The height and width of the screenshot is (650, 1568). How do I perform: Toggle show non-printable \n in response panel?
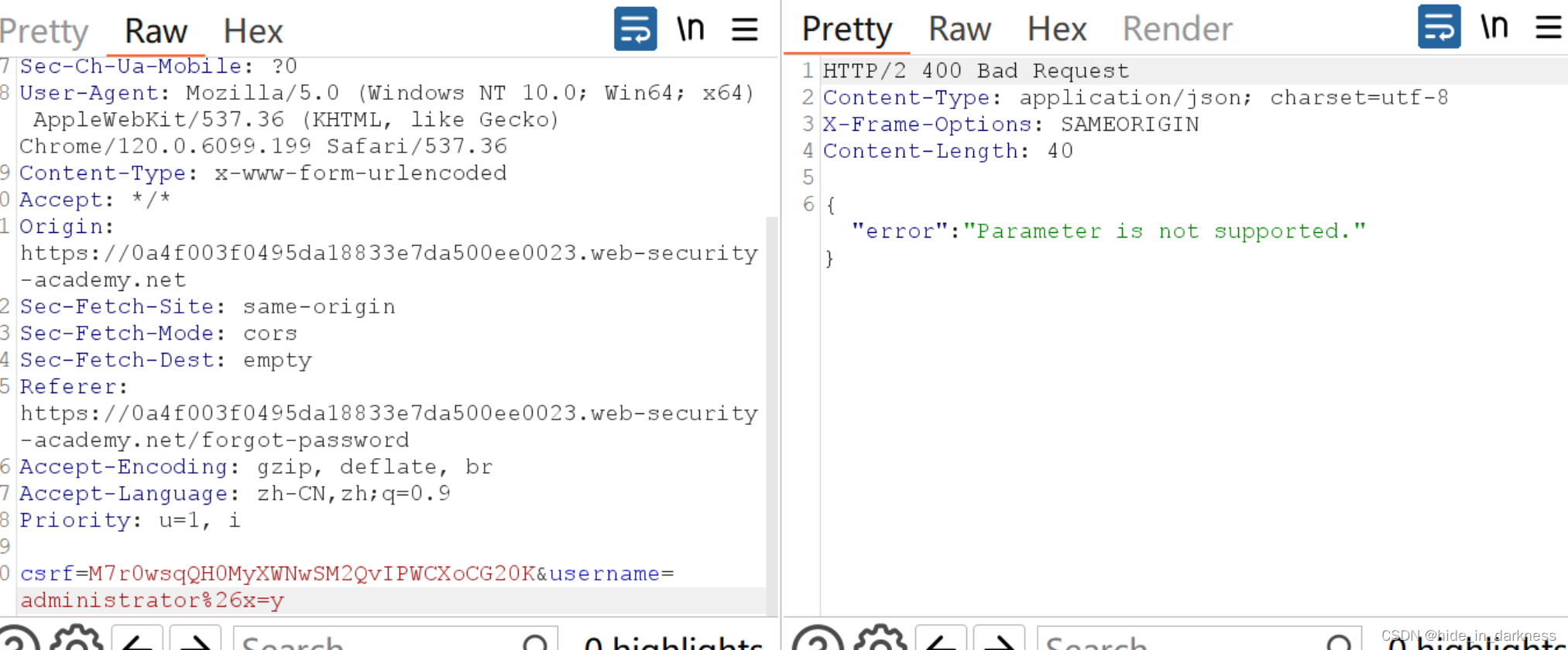point(1494,27)
